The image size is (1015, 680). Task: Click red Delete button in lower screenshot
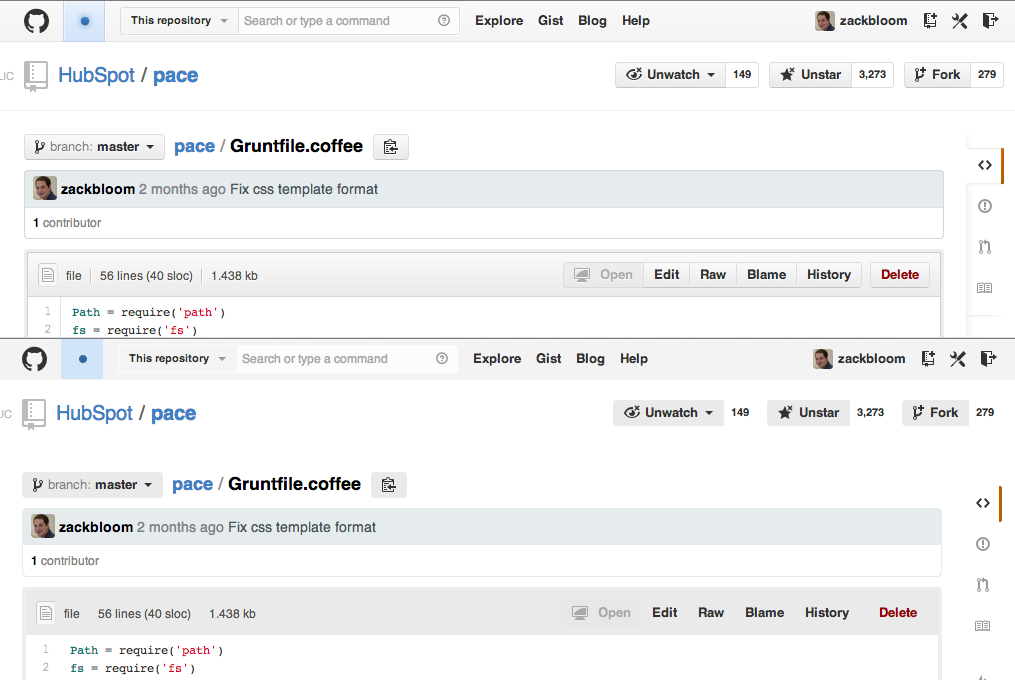click(898, 613)
